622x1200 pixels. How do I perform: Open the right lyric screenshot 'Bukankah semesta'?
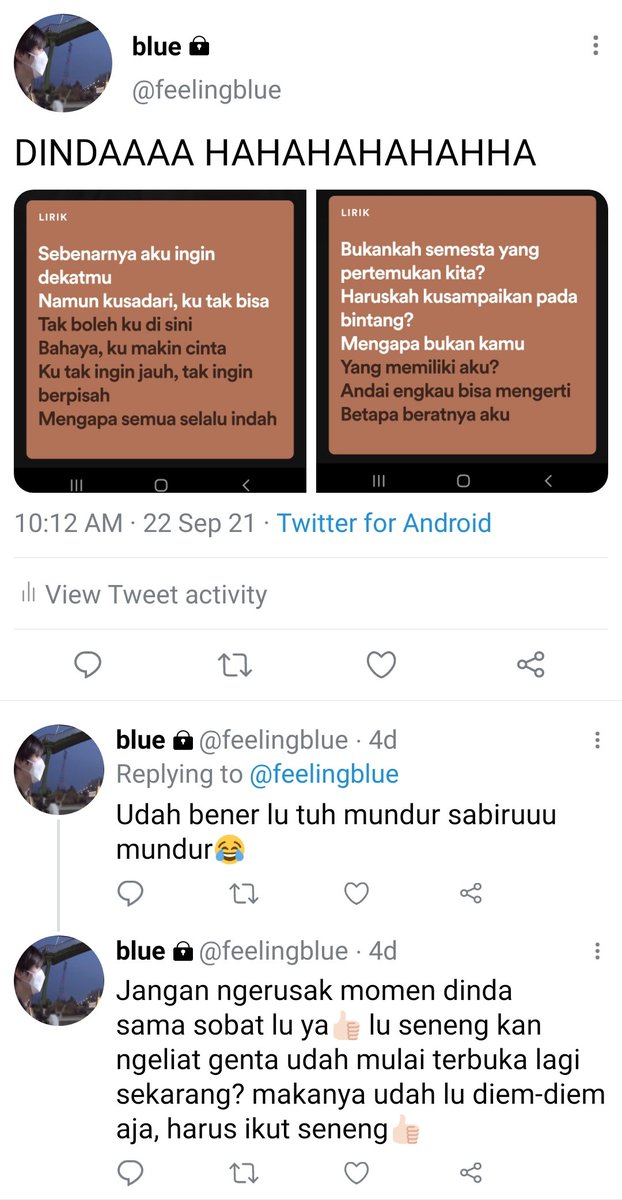(462, 340)
